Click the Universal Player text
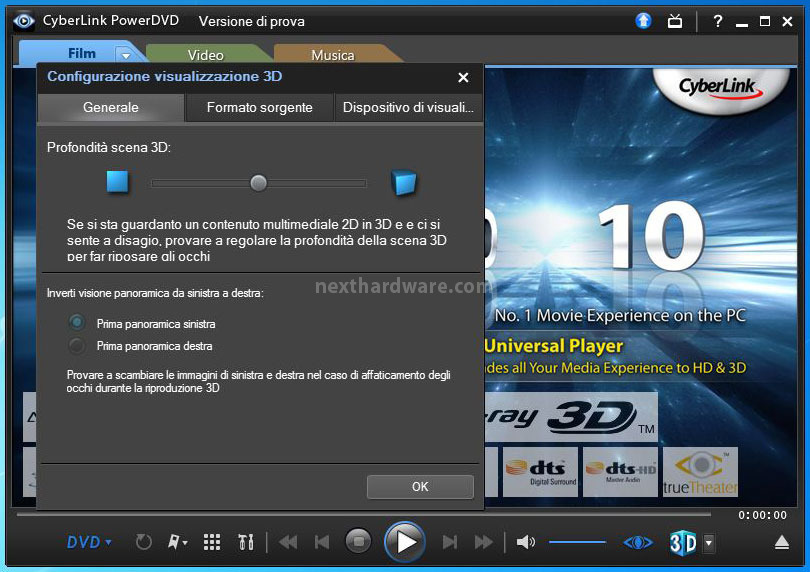 (x=554, y=346)
